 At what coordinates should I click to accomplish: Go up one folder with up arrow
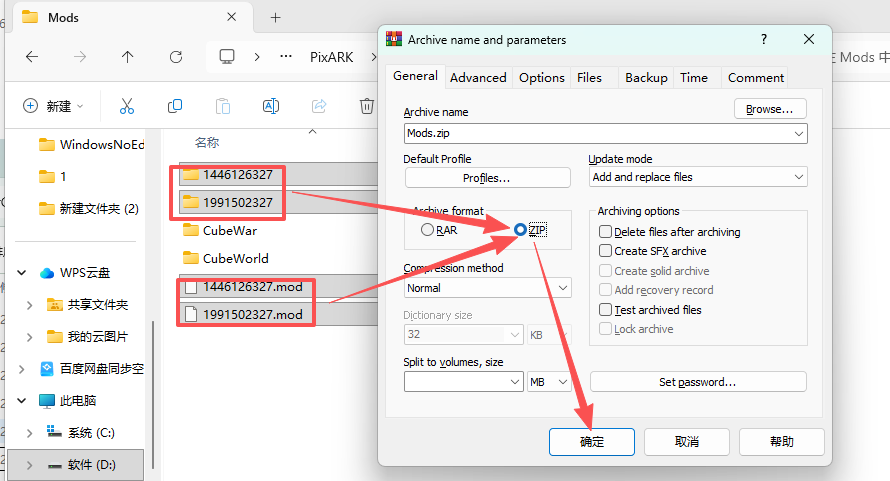coord(128,57)
